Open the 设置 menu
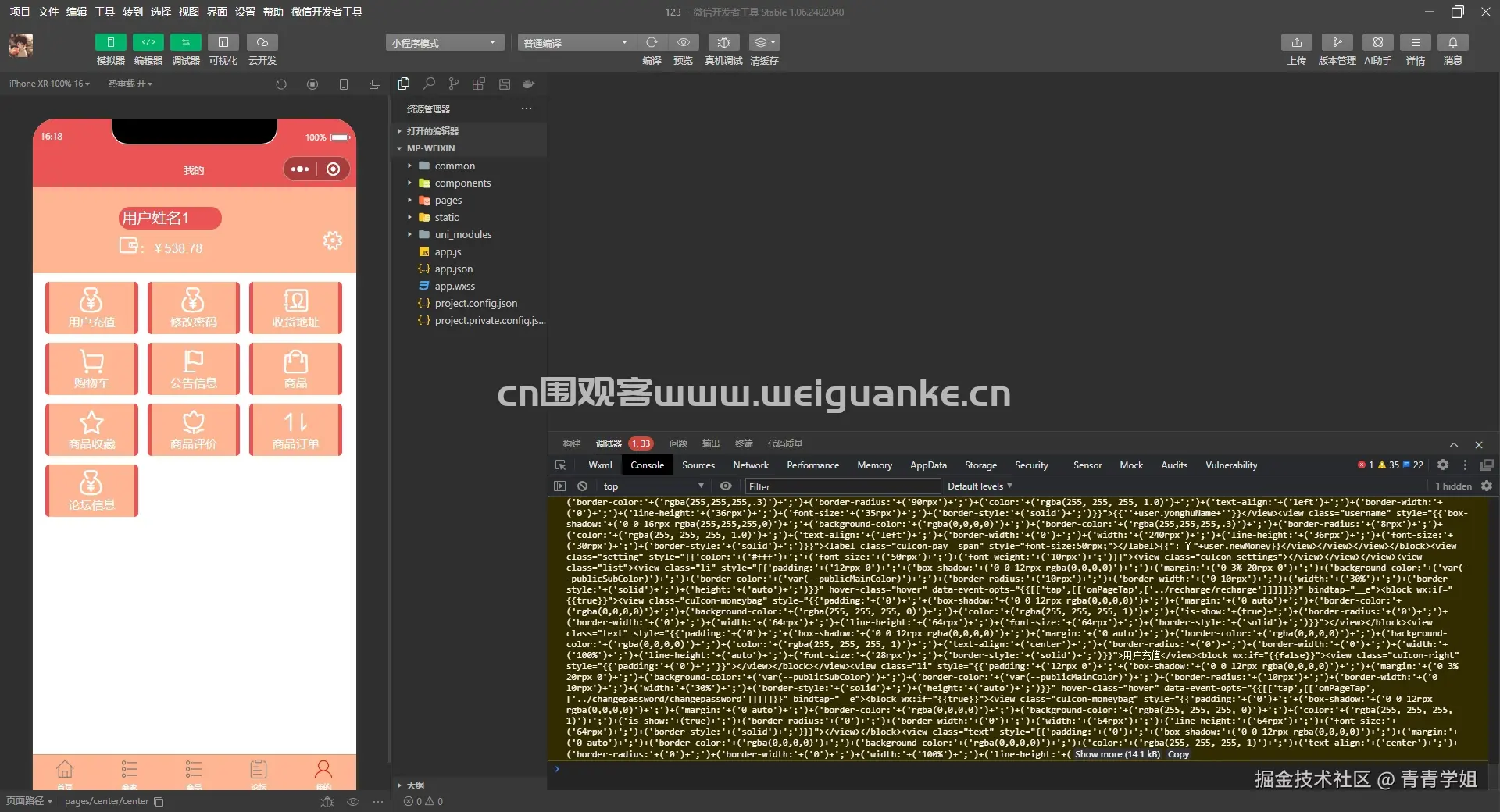The height and width of the screenshot is (812, 1500). (x=245, y=12)
